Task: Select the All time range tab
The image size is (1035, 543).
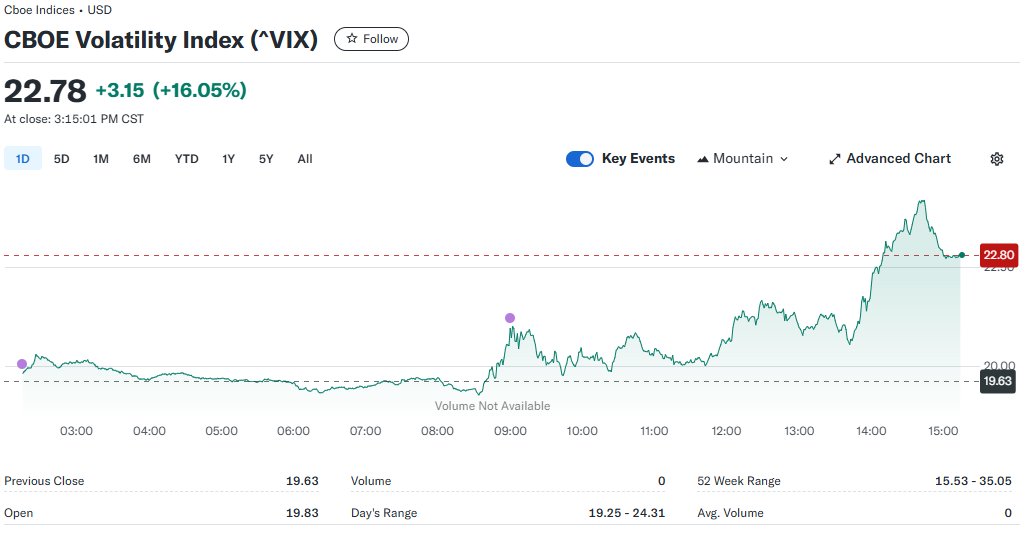Action: pos(305,159)
